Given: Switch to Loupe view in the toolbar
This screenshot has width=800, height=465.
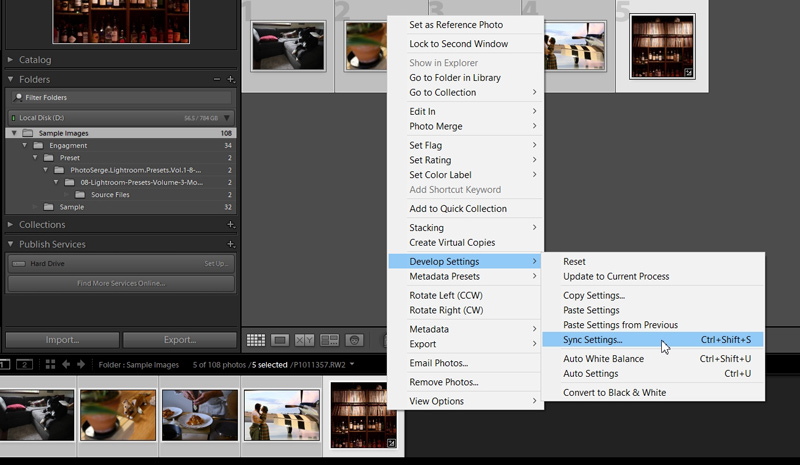Looking at the screenshot, I should pyautogui.click(x=281, y=340).
